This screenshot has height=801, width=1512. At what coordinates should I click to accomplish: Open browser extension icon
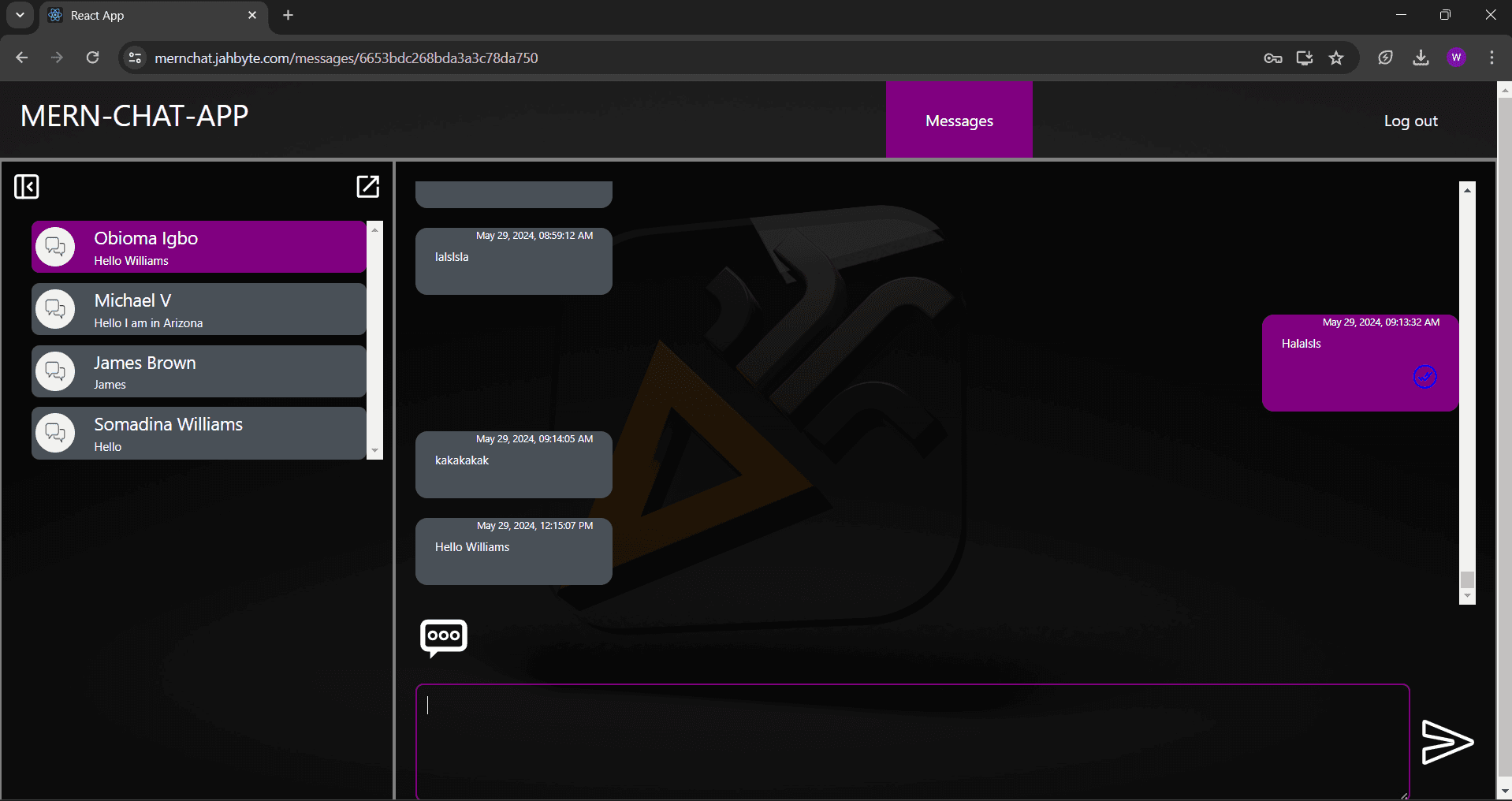[1385, 58]
